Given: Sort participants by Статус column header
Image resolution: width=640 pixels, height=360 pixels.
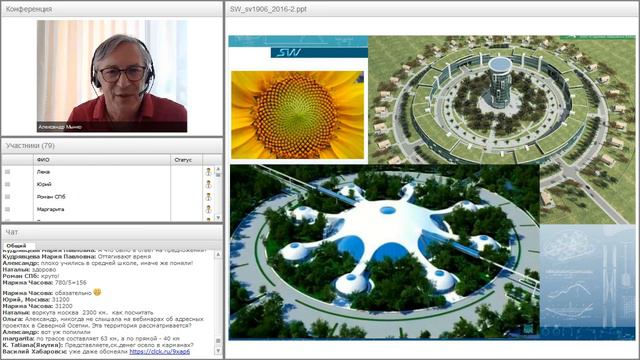Looking at the screenshot, I should 187,160.
